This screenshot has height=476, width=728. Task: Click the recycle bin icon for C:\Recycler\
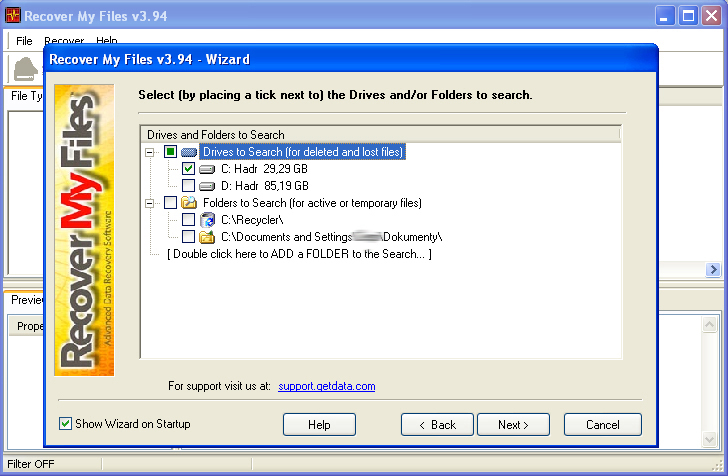click(x=207, y=220)
